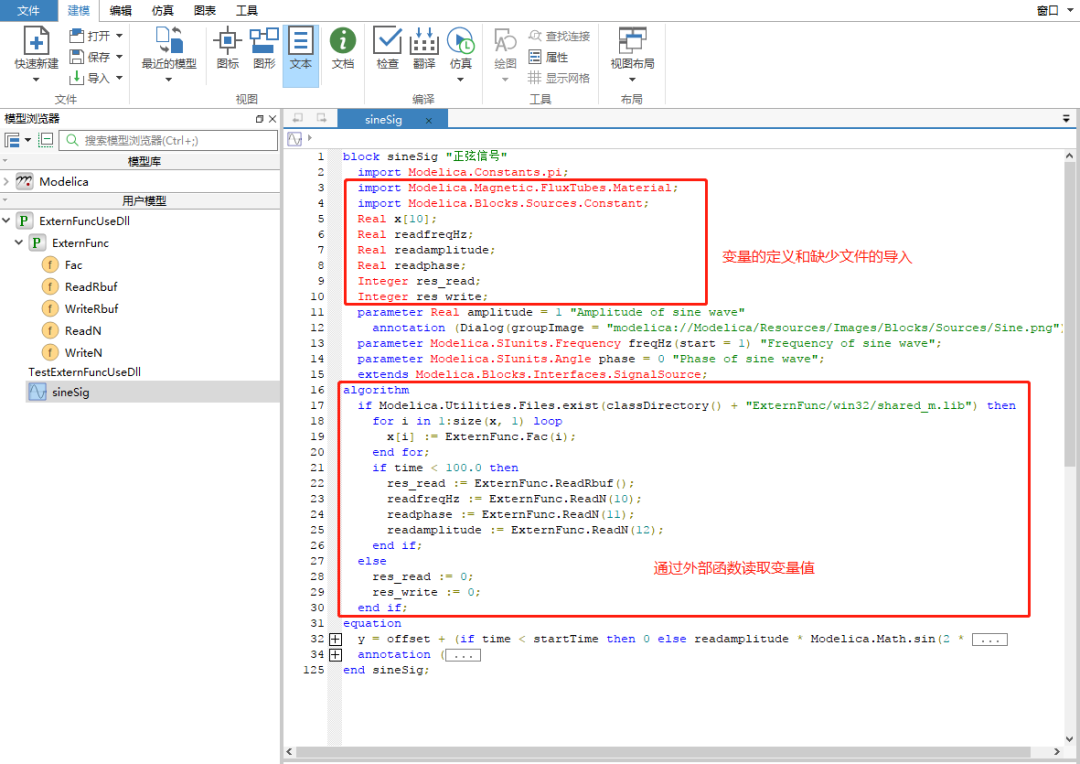Select the WriteN function item

(x=83, y=353)
